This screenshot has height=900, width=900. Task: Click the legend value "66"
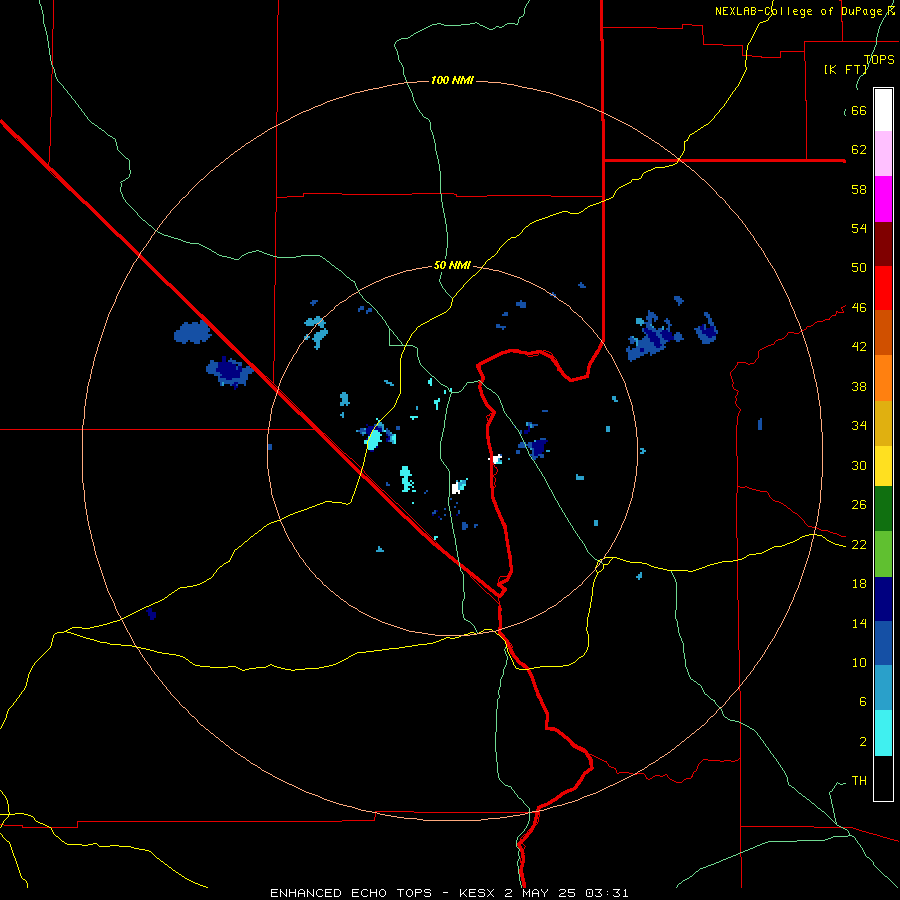(x=859, y=110)
